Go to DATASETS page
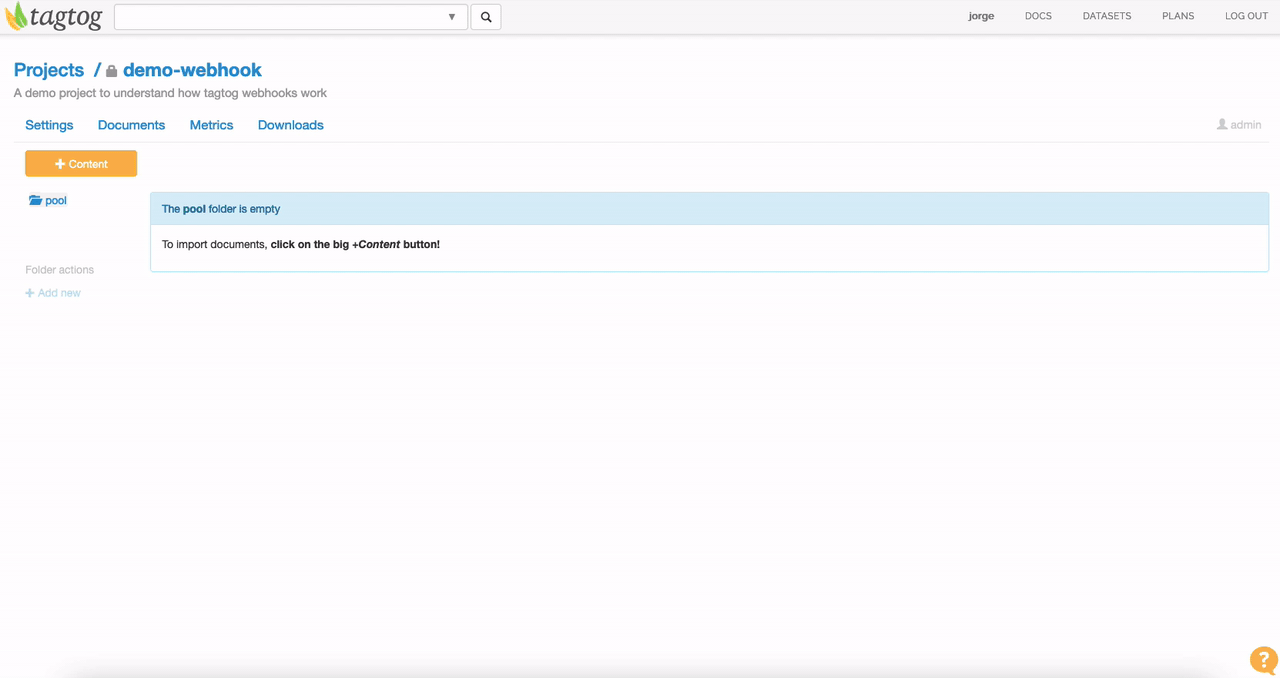This screenshot has width=1280, height=678. click(1107, 16)
